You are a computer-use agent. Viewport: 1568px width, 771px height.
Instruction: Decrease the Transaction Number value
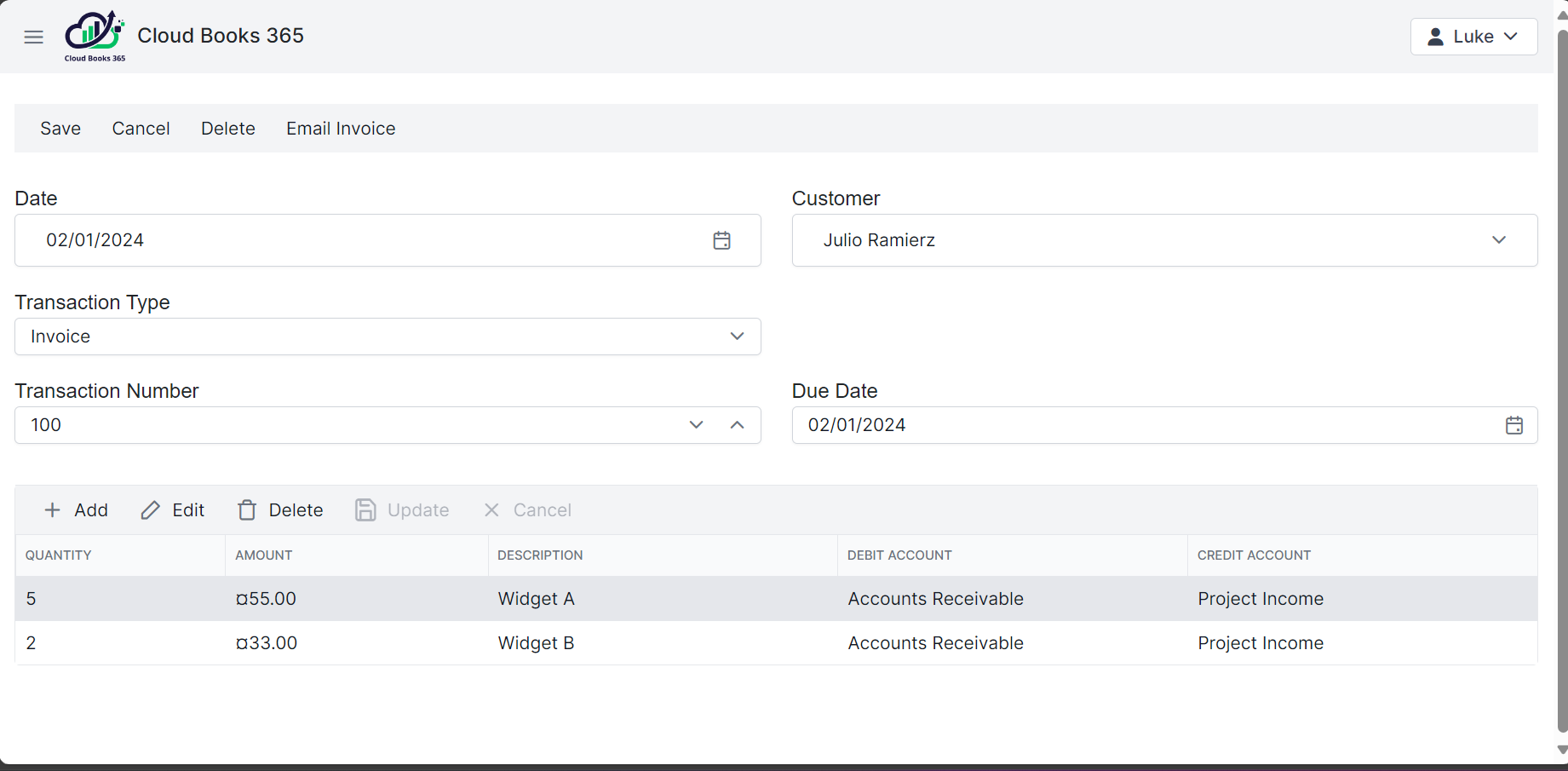[x=696, y=425]
